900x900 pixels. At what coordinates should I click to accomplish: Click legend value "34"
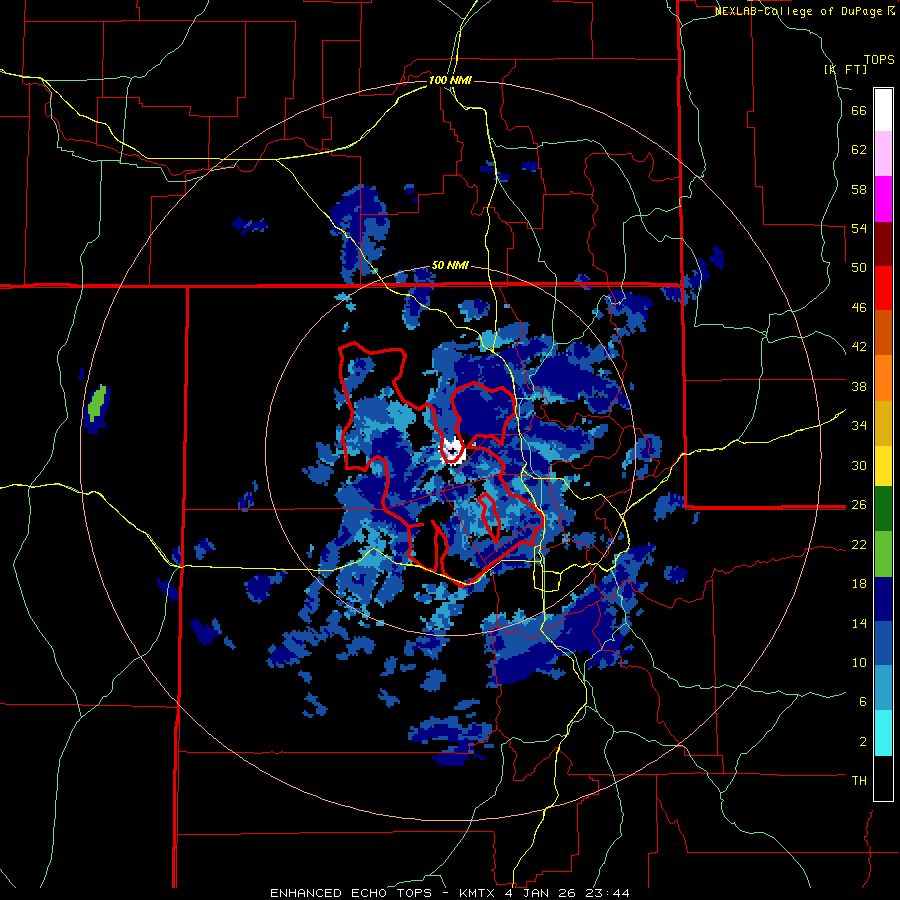pyautogui.click(x=859, y=426)
